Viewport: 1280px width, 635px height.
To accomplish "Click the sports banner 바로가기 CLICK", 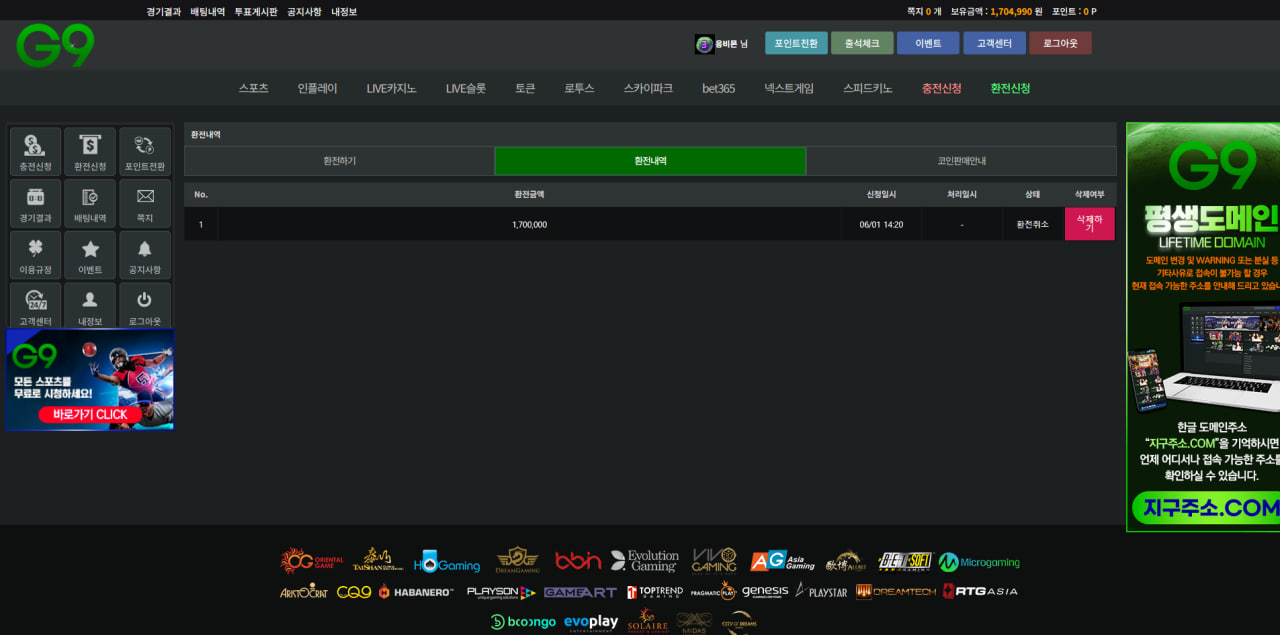I will (x=90, y=414).
